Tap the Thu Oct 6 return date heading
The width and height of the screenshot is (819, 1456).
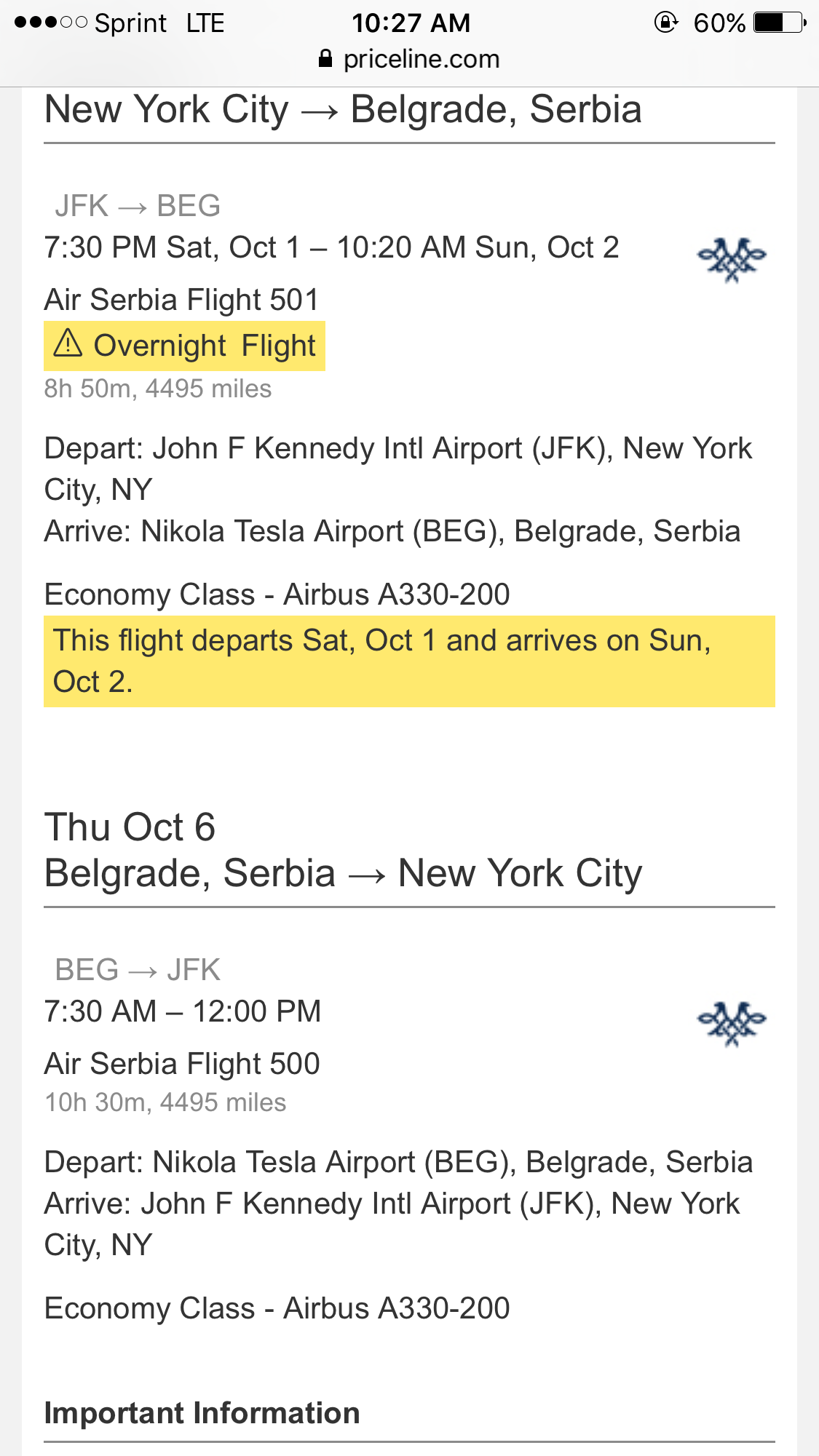(x=130, y=827)
